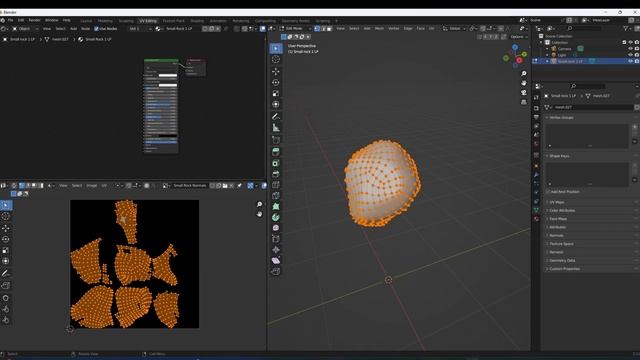Select the Rotate tool in 3D viewport toolbar
The image size is (640, 360).
pyautogui.click(x=276, y=82)
